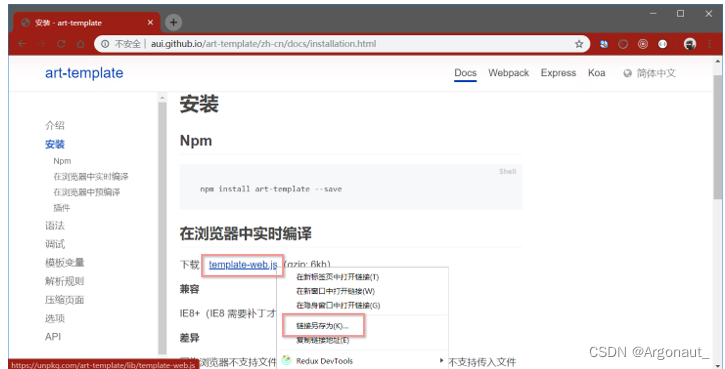Open 压缩页面 in the sidebar
This screenshot has width=725, height=369.
[64, 300]
